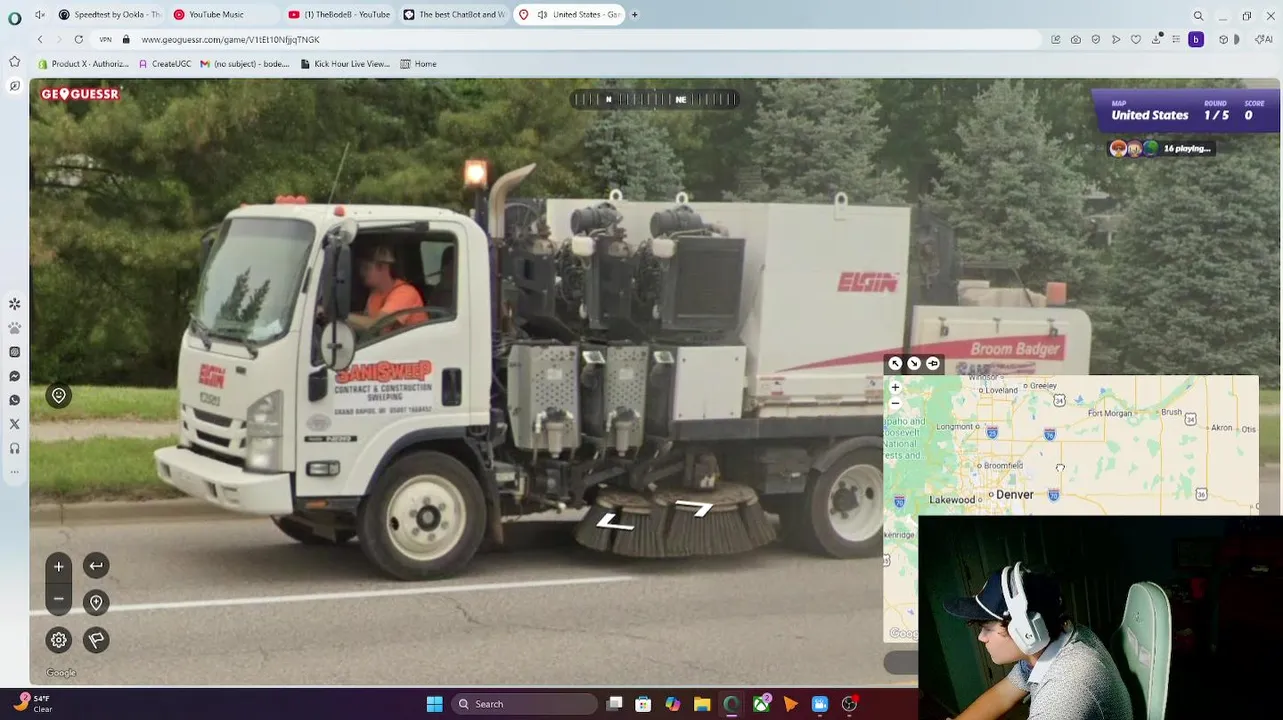This screenshot has height=720, width=1283.
Task: Switch to Speedtest by Ookla tab
Action: pyautogui.click(x=110, y=15)
